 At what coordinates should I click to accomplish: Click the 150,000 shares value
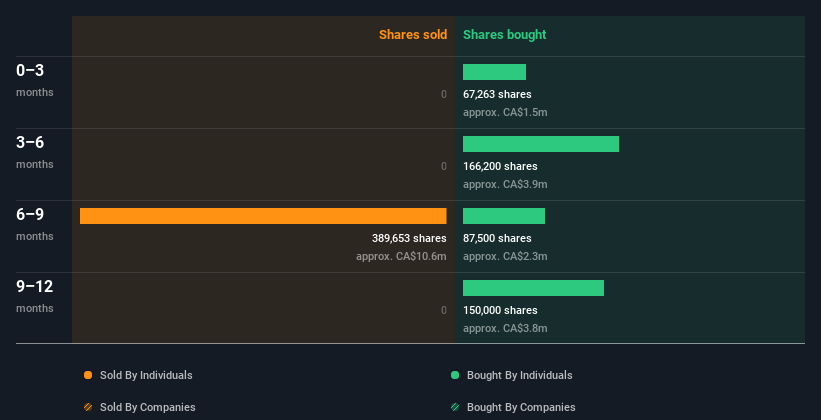(500, 310)
